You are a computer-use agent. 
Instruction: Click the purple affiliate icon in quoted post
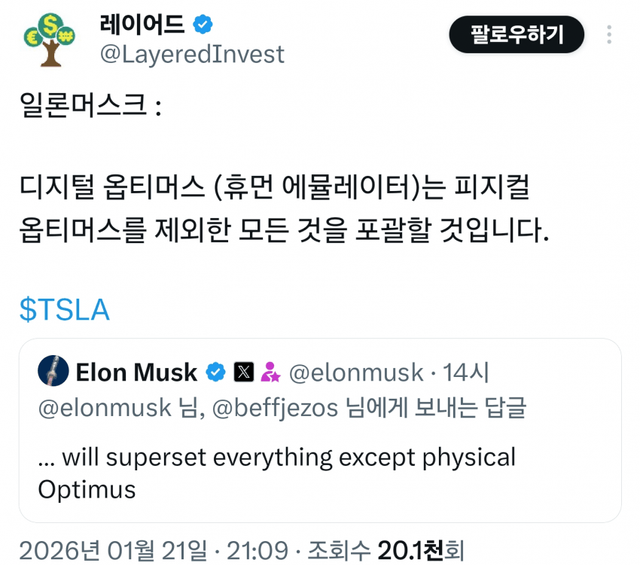point(270,373)
